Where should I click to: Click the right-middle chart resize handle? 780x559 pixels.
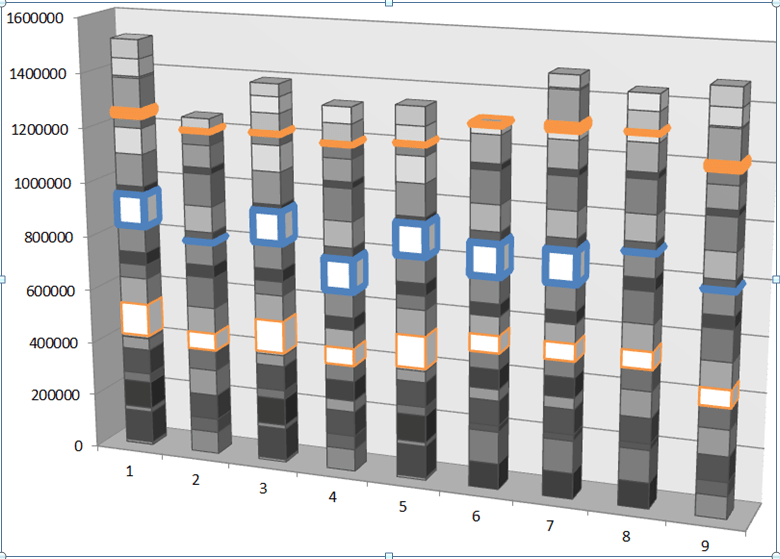coord(776,279)
